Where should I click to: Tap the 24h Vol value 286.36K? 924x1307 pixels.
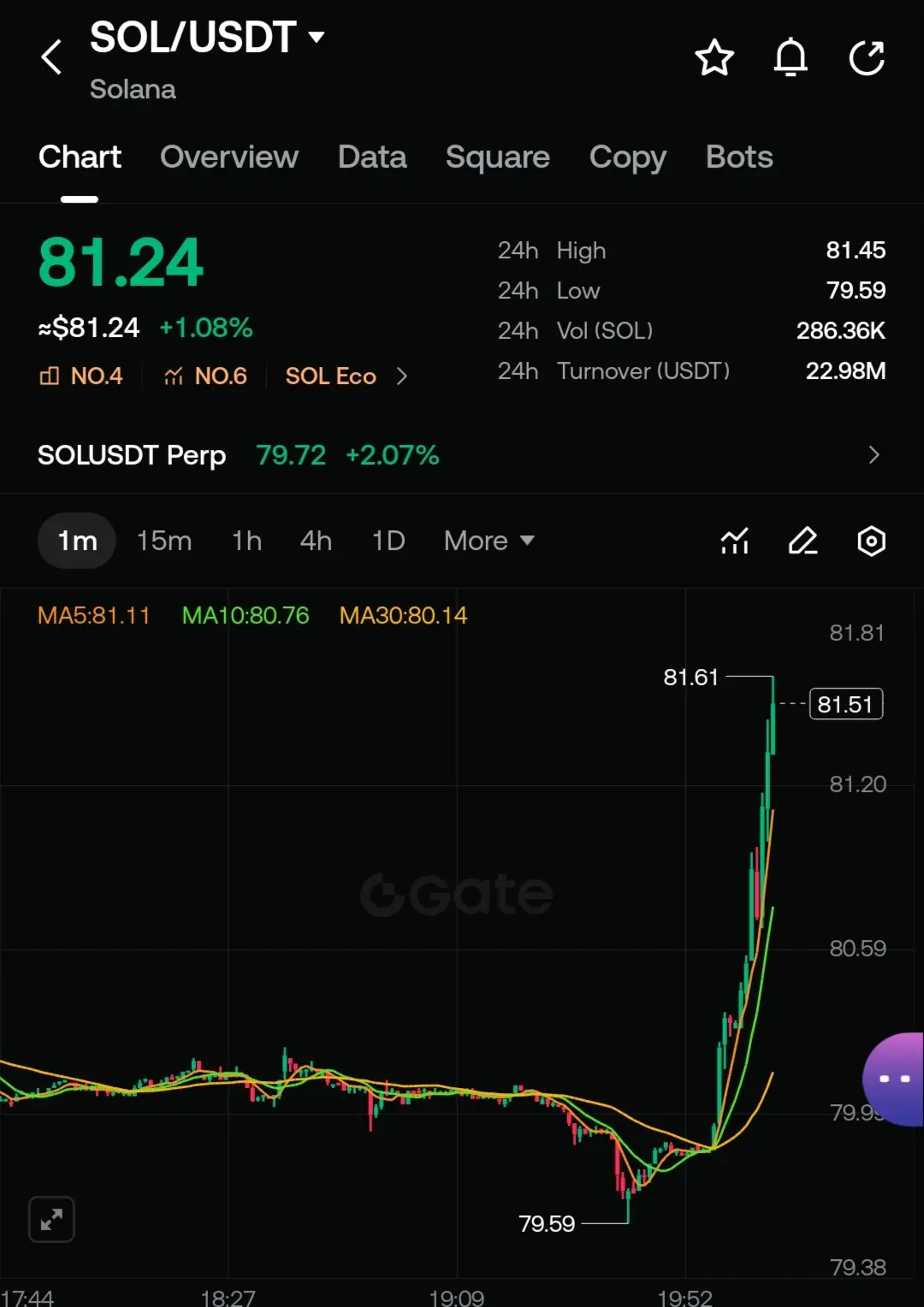841,331
